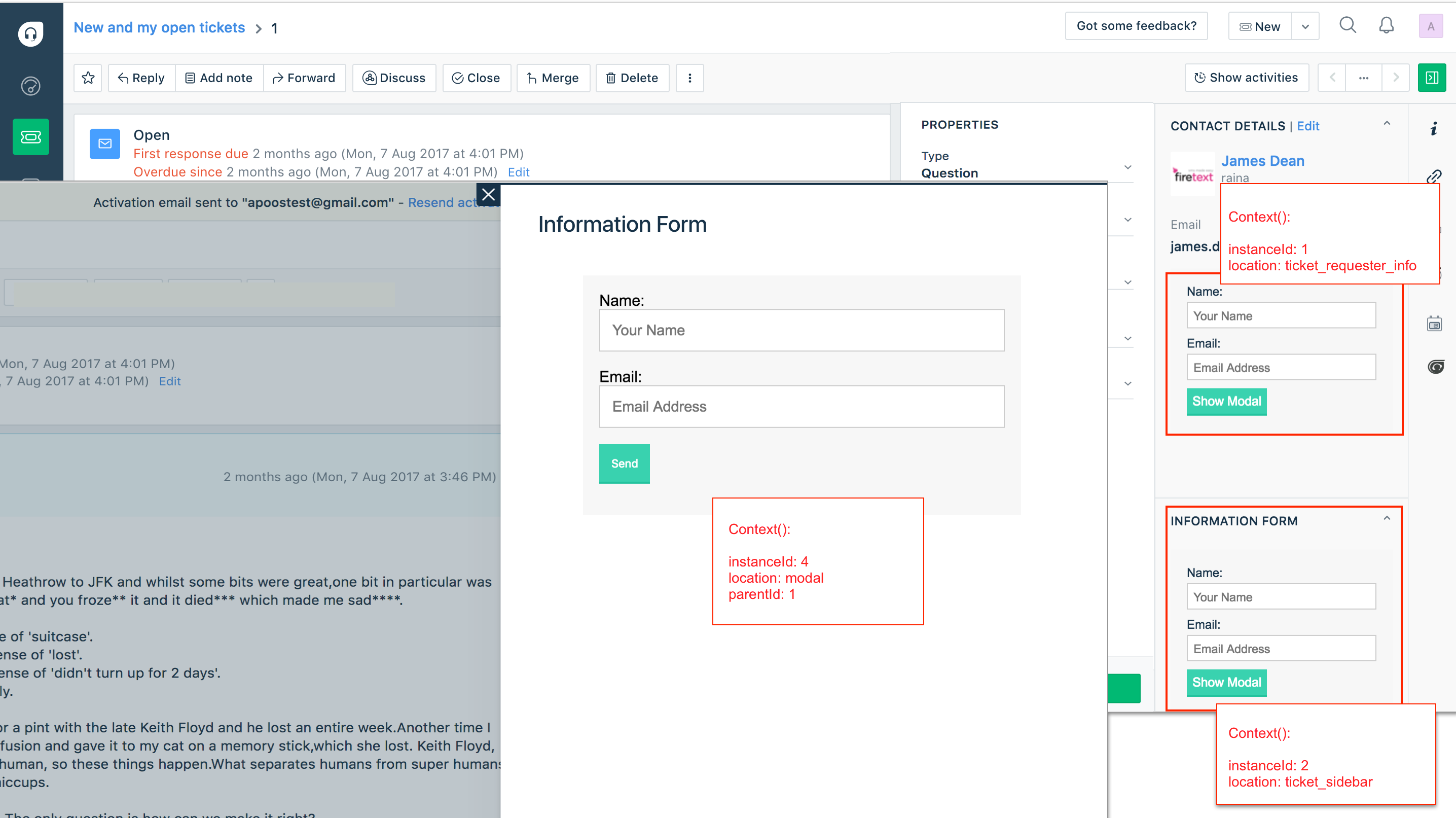1456x818 pixels.
Task: Open the calendar icon in the right sidebar
Action: pos(1435,324)
